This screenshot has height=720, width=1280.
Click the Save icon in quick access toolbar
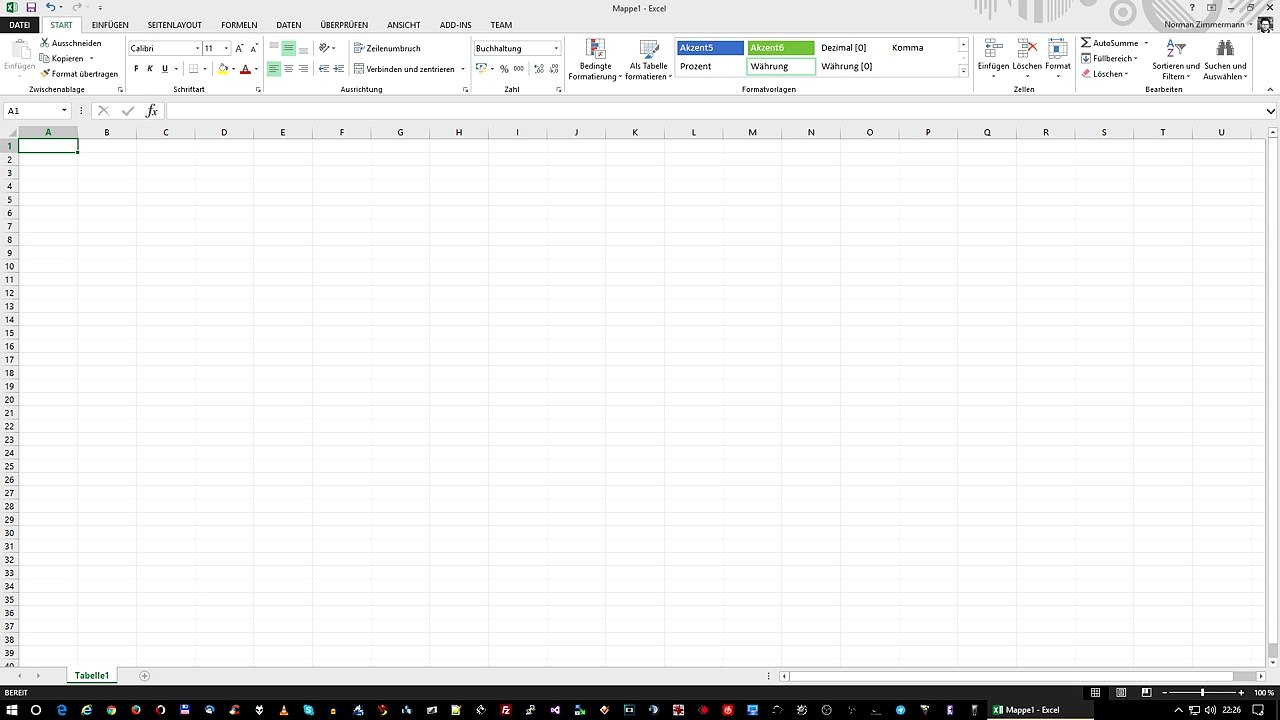31,7
